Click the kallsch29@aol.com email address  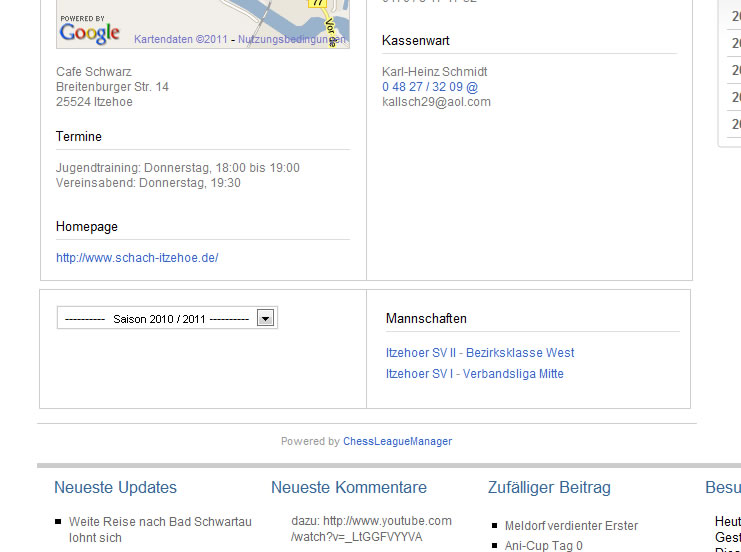(436, 102)
